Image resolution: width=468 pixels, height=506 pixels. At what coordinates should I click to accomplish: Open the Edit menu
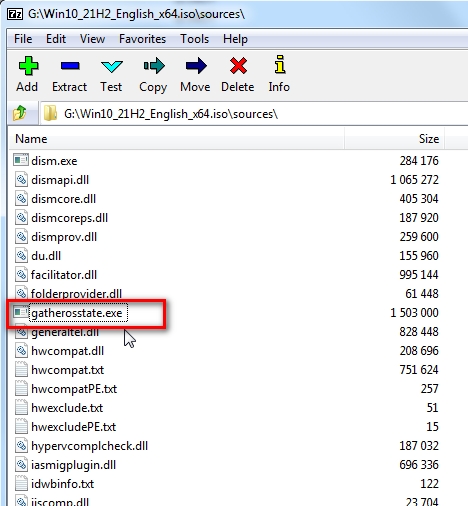(x=56, y=39)
